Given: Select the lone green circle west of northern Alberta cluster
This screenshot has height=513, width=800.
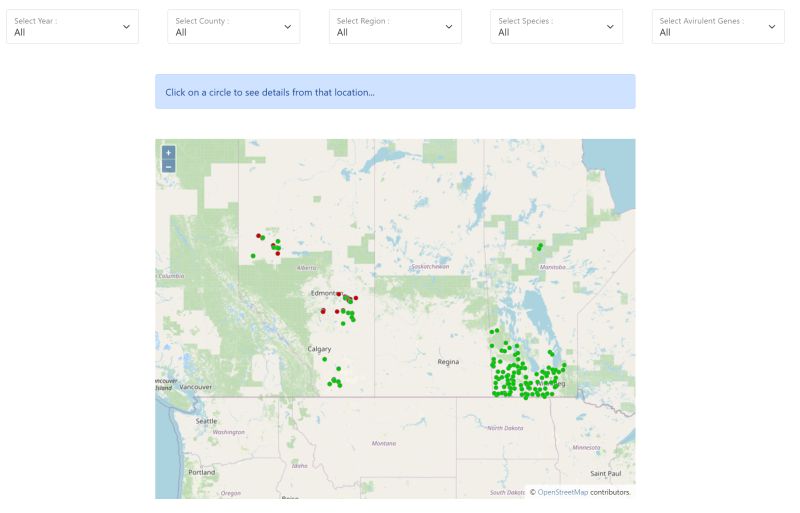Looking at the screenshot, I should [x=253, y=256].
